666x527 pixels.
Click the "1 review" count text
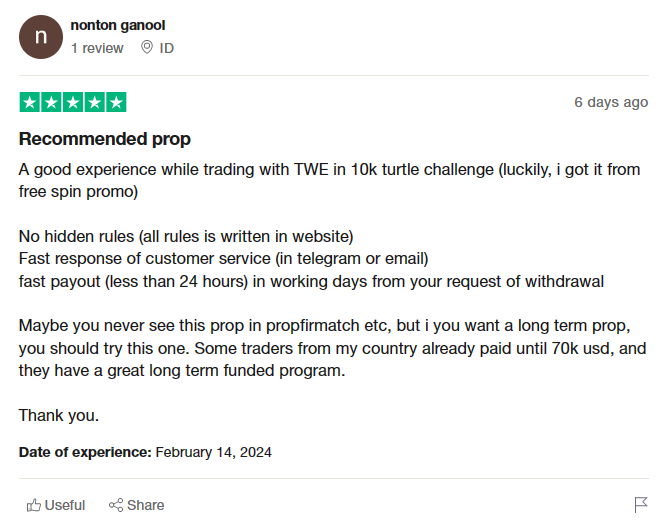click(x=97, y=48)
